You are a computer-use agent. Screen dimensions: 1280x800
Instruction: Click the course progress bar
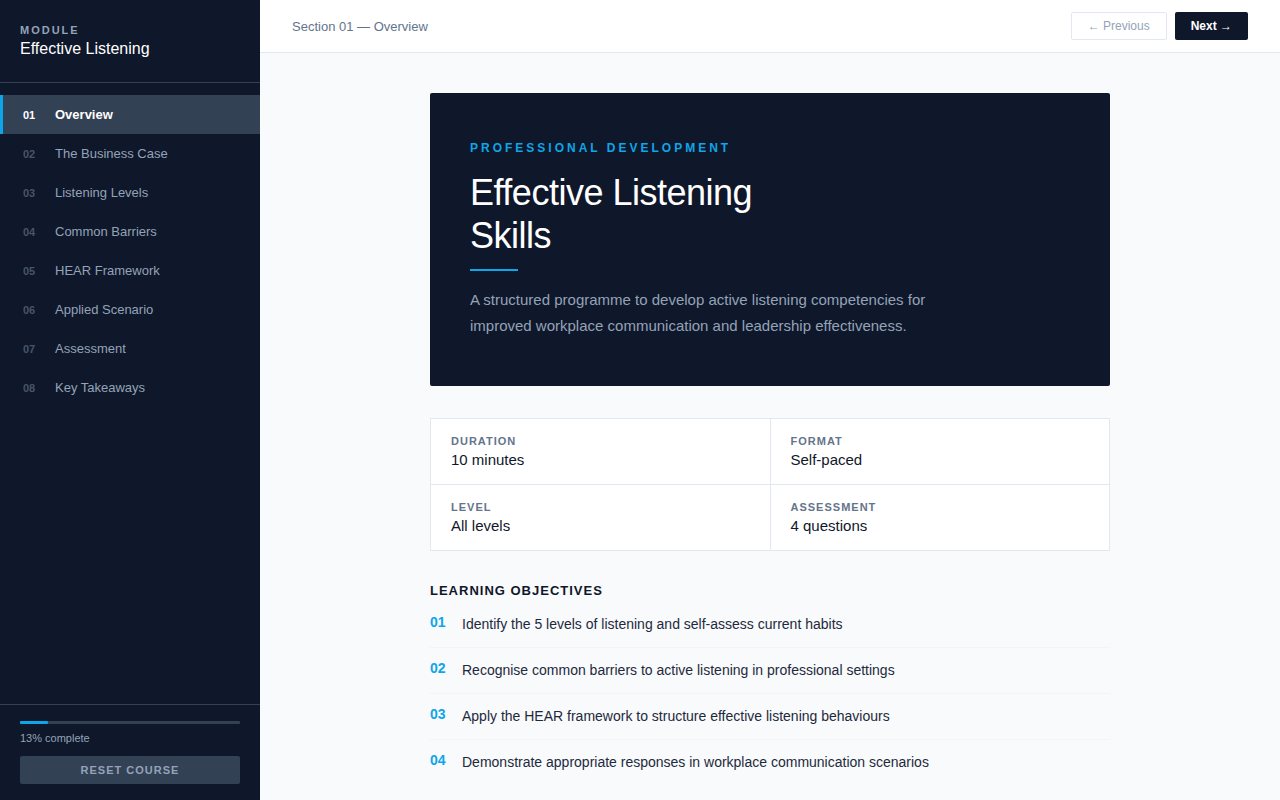pyautogui.click(x=130, y=722)
